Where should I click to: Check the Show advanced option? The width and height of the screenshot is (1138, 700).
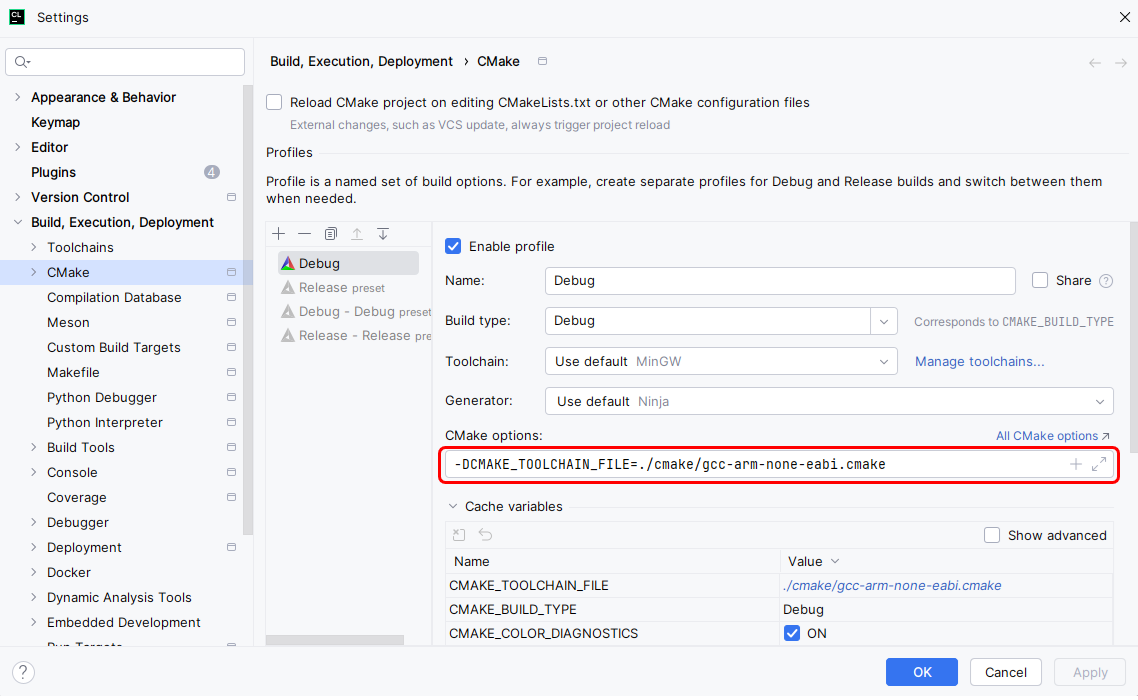click(992, 535)
